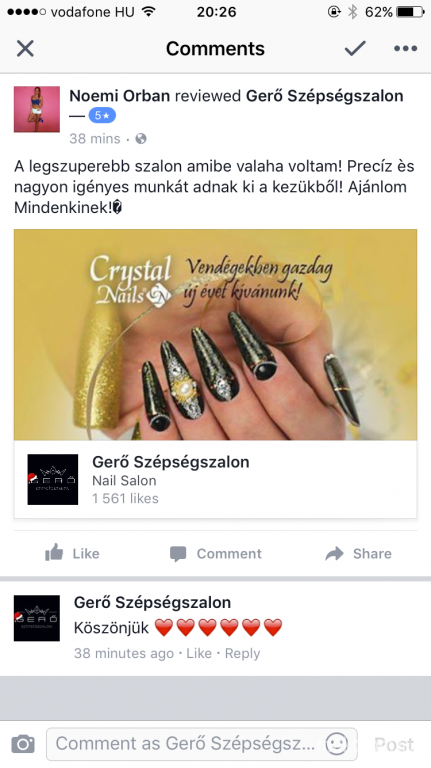Open Noemi Orban's profile picture

37,109
